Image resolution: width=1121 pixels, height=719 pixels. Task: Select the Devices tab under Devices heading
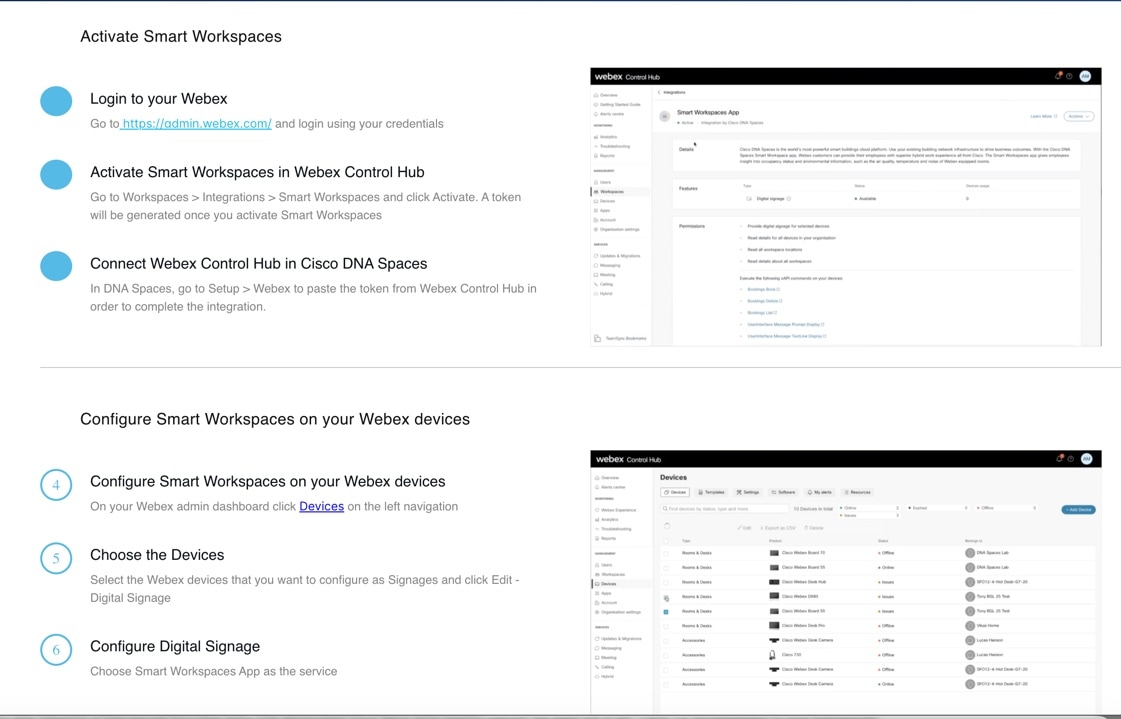[675, 492]
